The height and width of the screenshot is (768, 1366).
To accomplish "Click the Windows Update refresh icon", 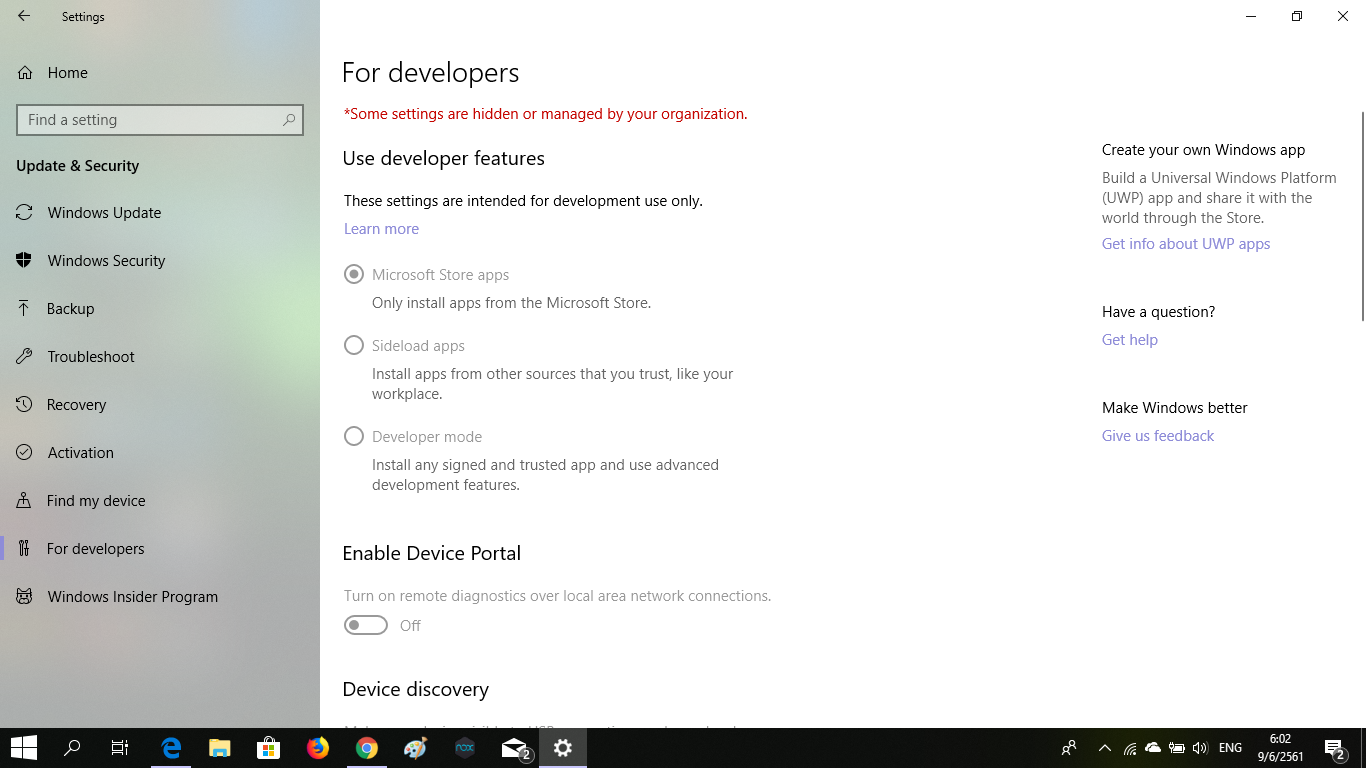I will pos(25,213).
